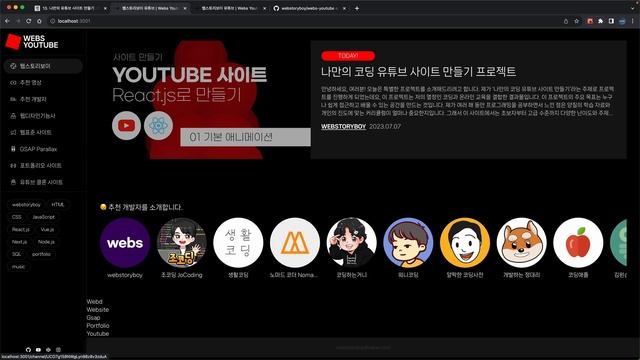Click the Website link
The height and width of the screenshot is (360, 640).
point(98,310)
